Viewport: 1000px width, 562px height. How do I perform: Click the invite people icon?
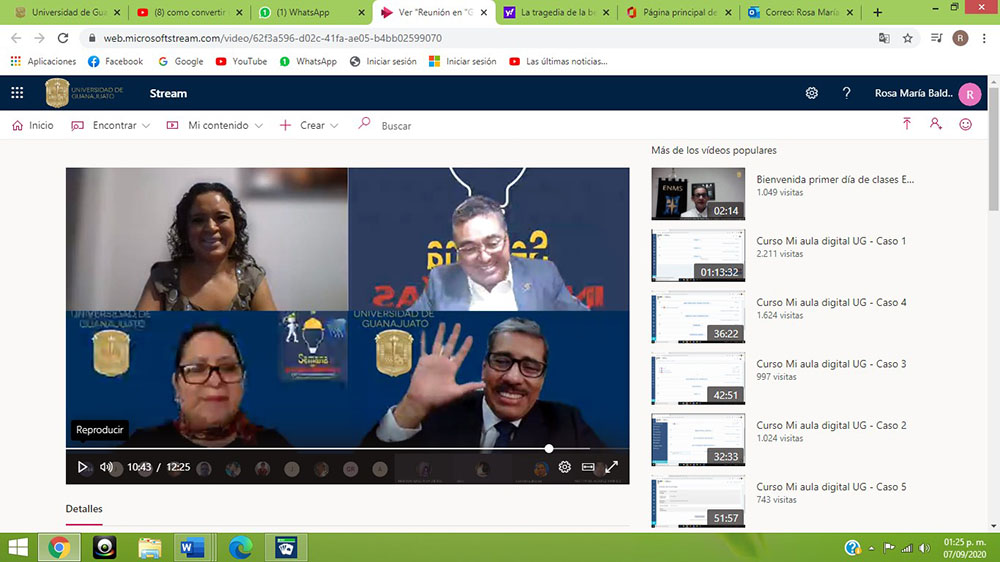point(936,125)
